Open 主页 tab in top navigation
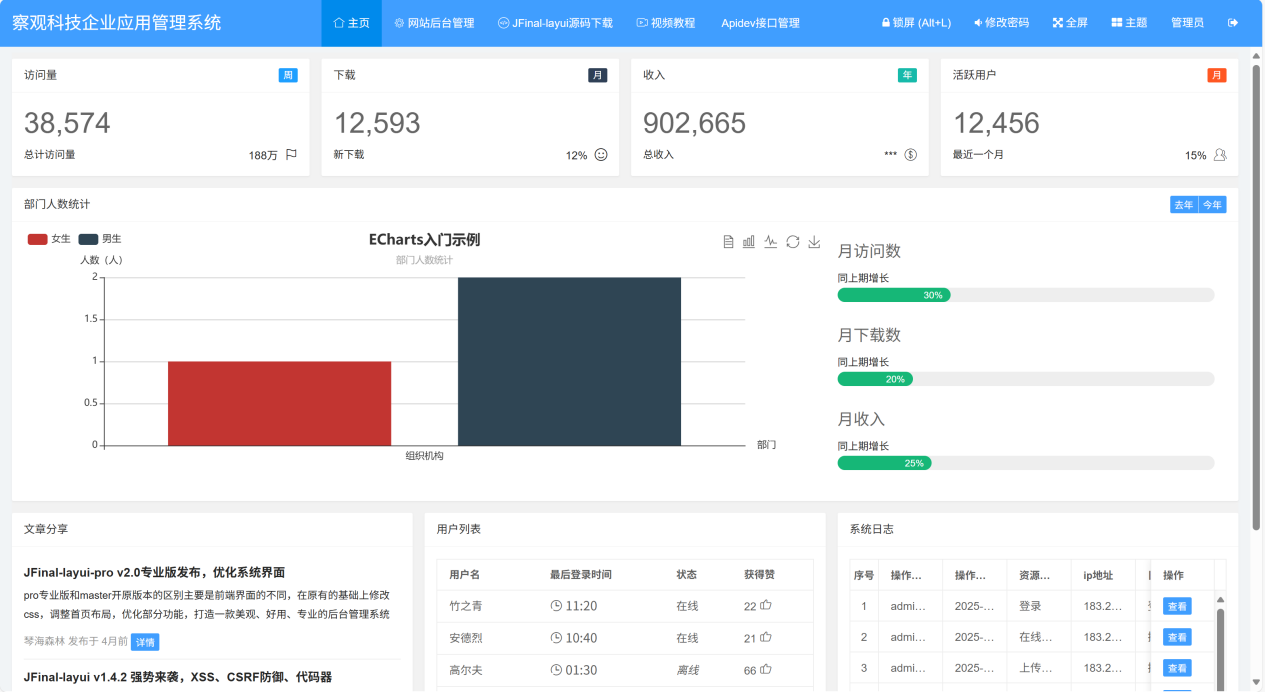Screen dimensions: 1265x692 tap(351, 23)
